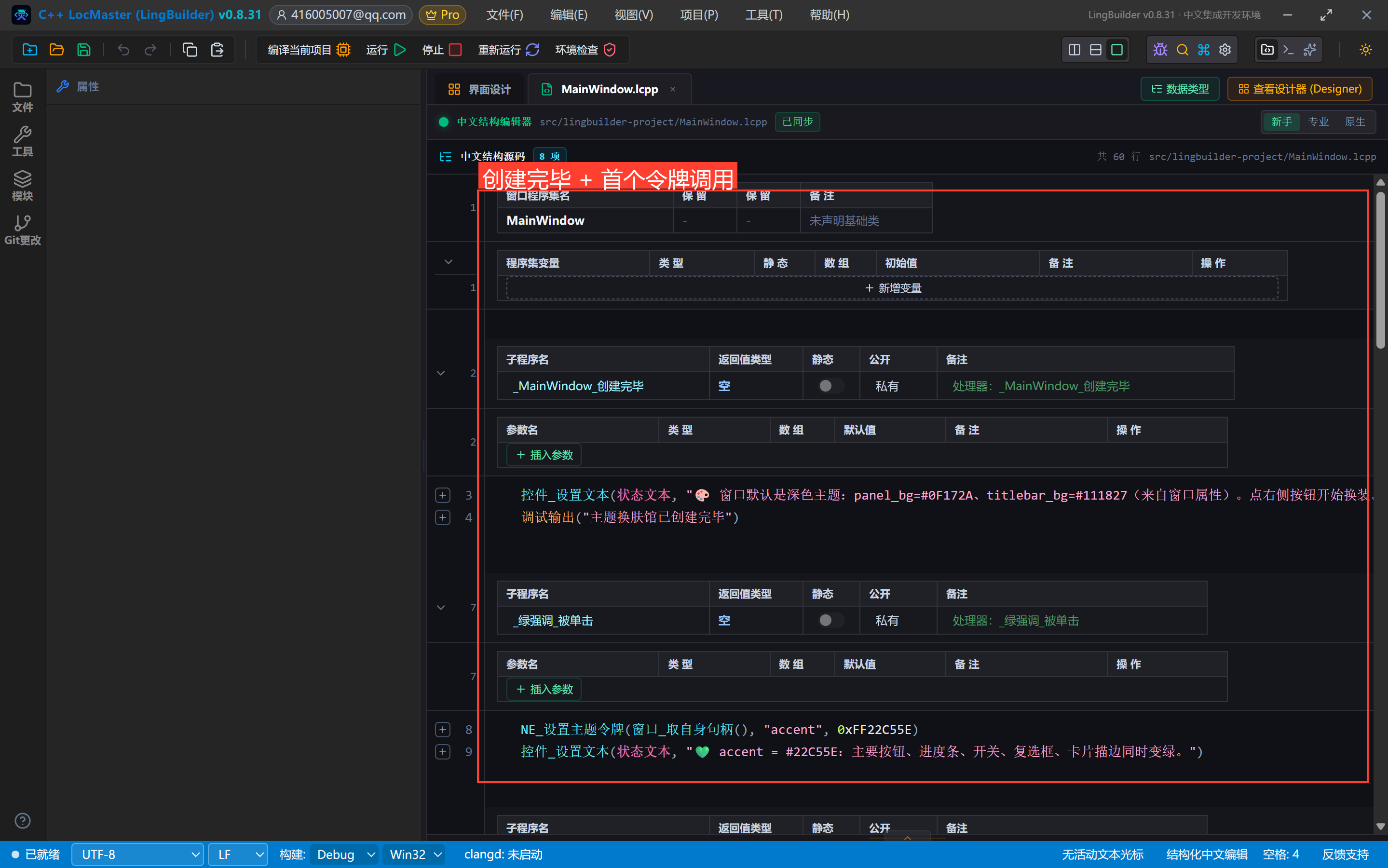Open the terminal prompt icon
1388x868 pixels.
1289,50
